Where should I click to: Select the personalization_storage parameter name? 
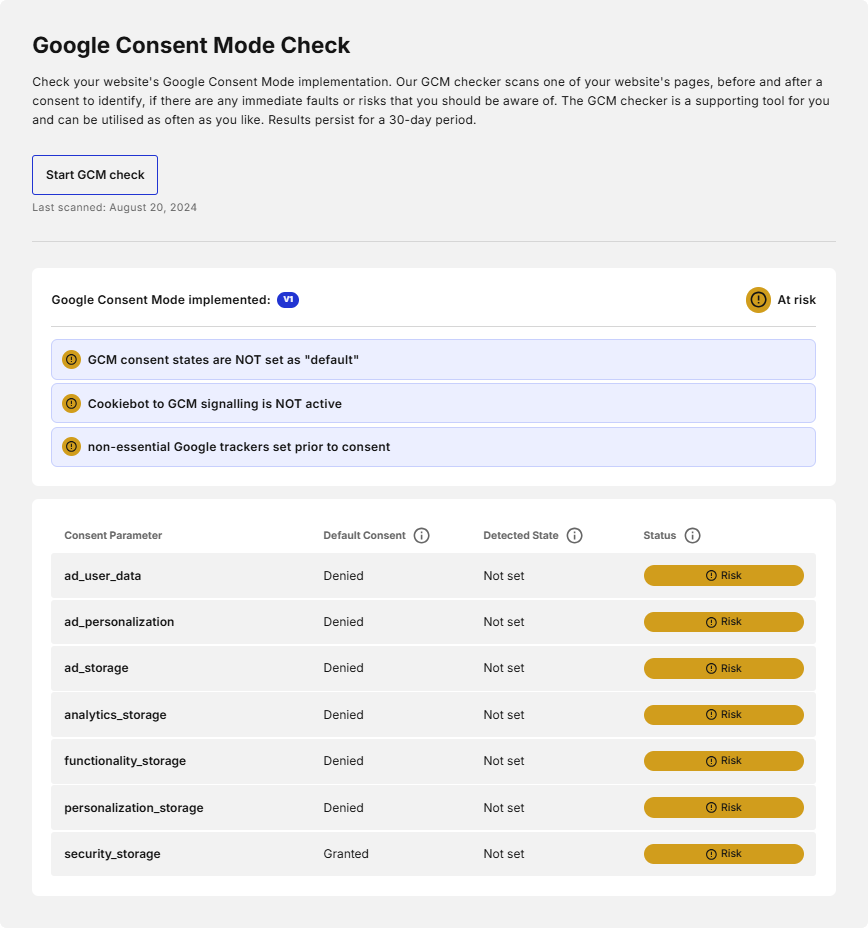pos(134,808)
